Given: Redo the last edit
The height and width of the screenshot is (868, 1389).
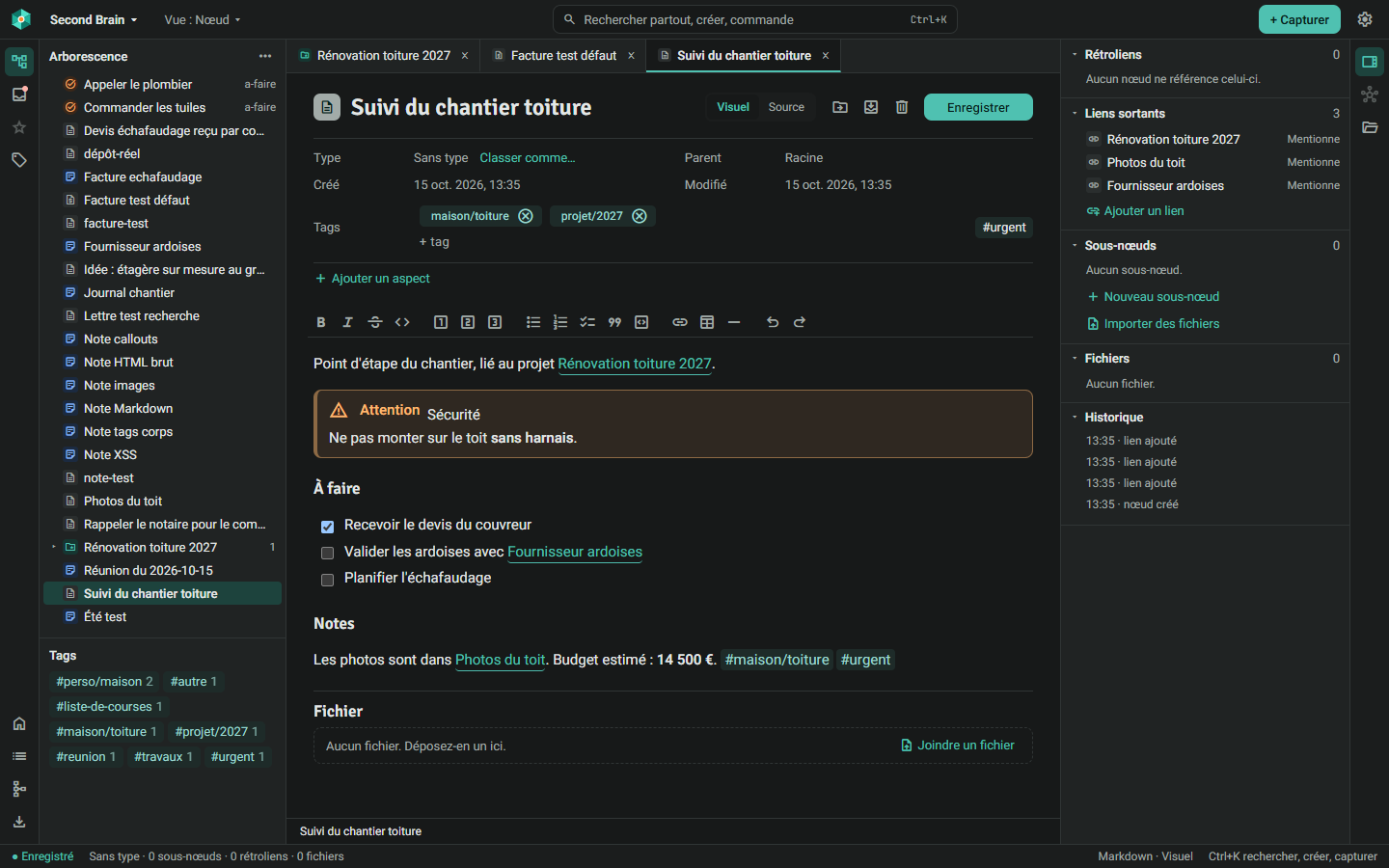Looking at the screenshot, I should (800, 322).
